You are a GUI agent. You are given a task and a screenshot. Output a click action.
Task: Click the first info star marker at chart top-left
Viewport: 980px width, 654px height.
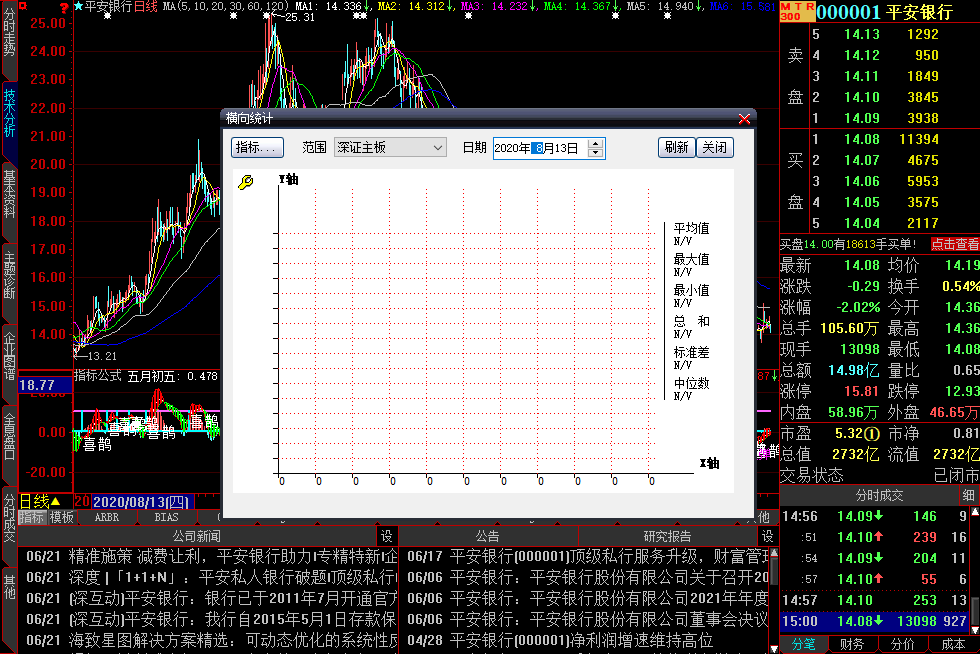pyautogui.click(x=108, y=16)
